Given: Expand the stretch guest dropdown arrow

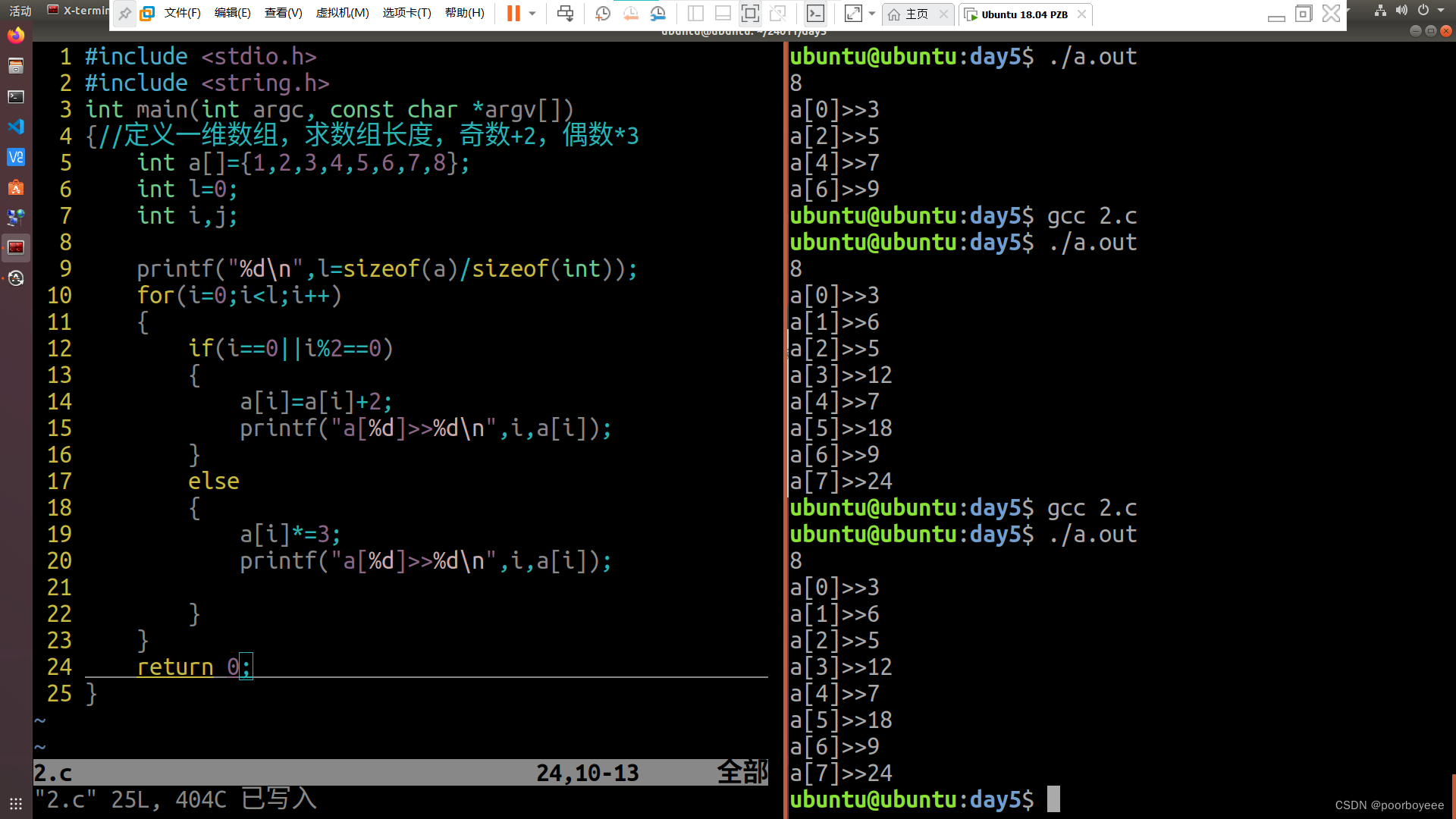Looking at the screenshot, I should tap(871, 13).
